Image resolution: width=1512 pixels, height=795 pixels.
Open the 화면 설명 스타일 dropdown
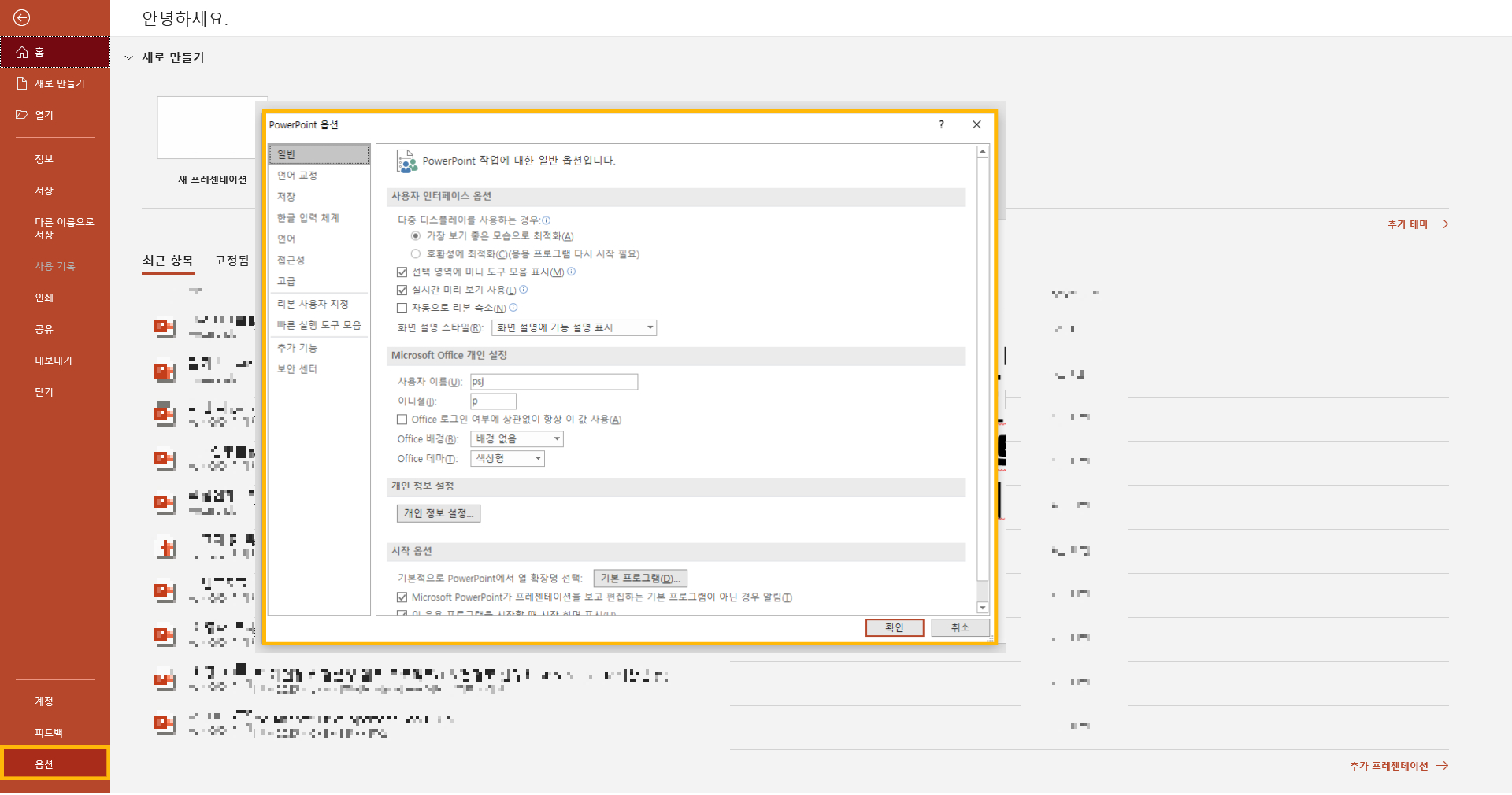(574, 327)
